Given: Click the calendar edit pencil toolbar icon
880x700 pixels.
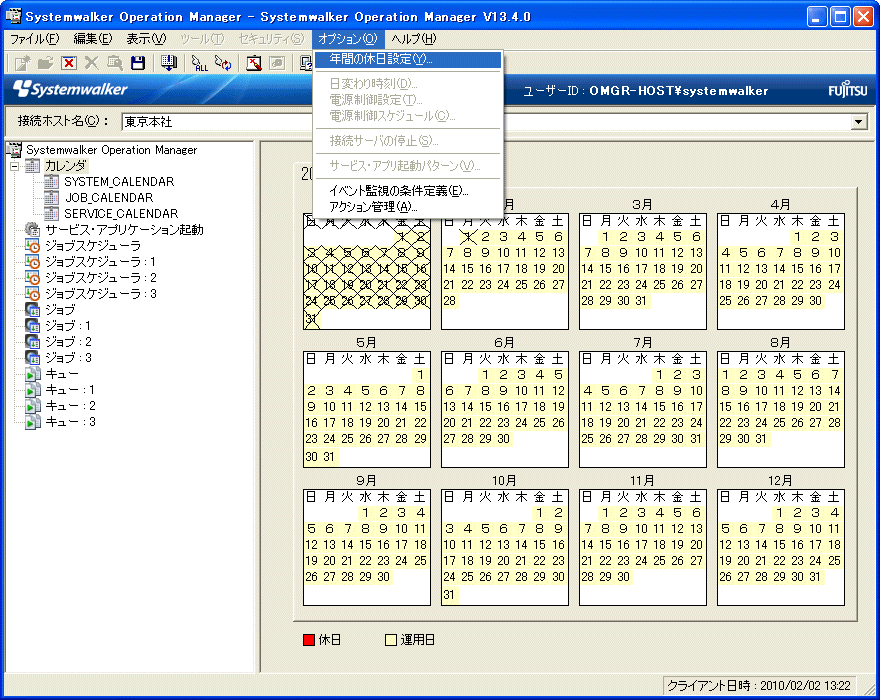Looking at the screenshot, I should (x=254, y=63).
